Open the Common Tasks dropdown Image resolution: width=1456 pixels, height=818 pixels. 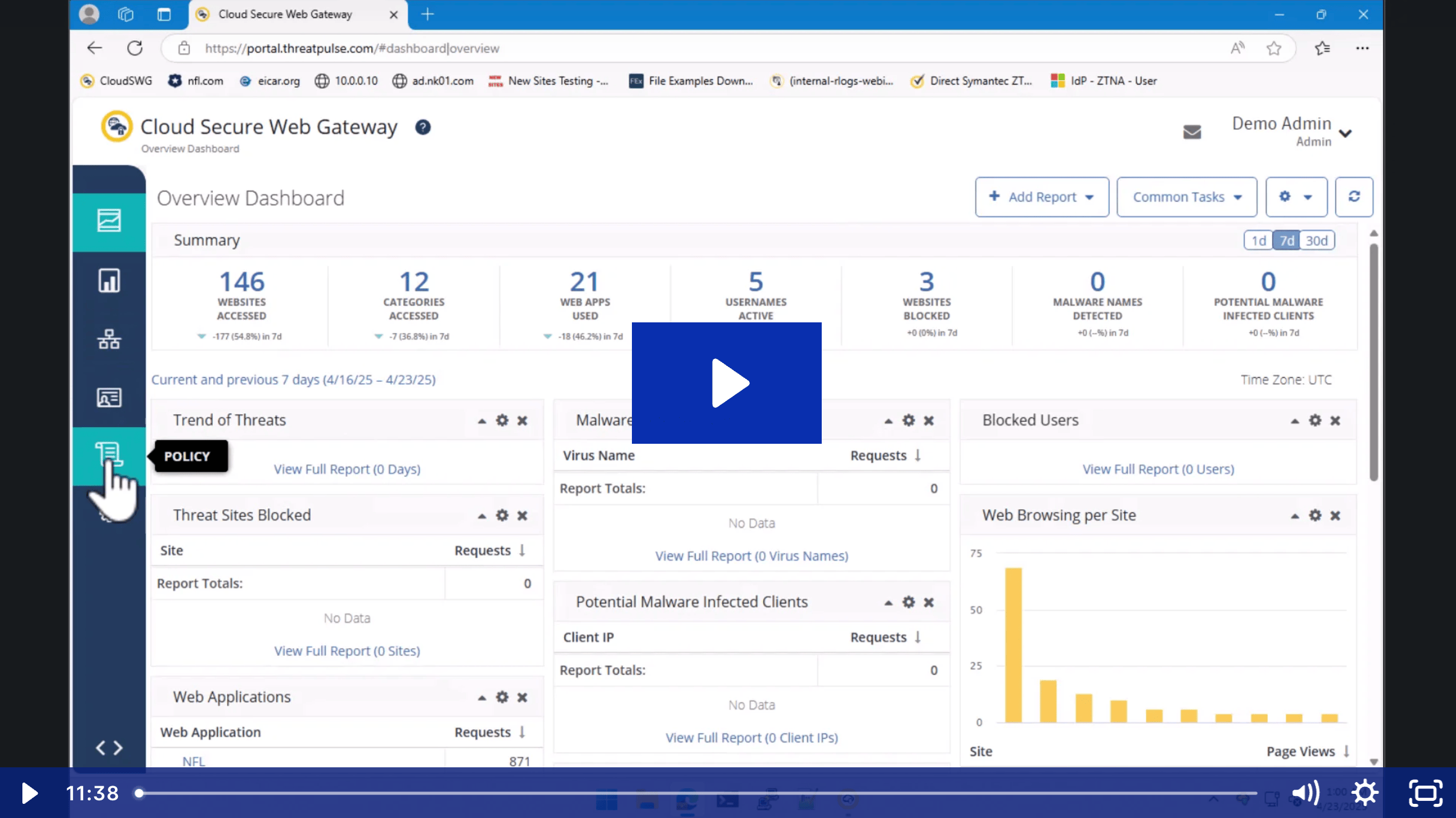point(1187,197)
